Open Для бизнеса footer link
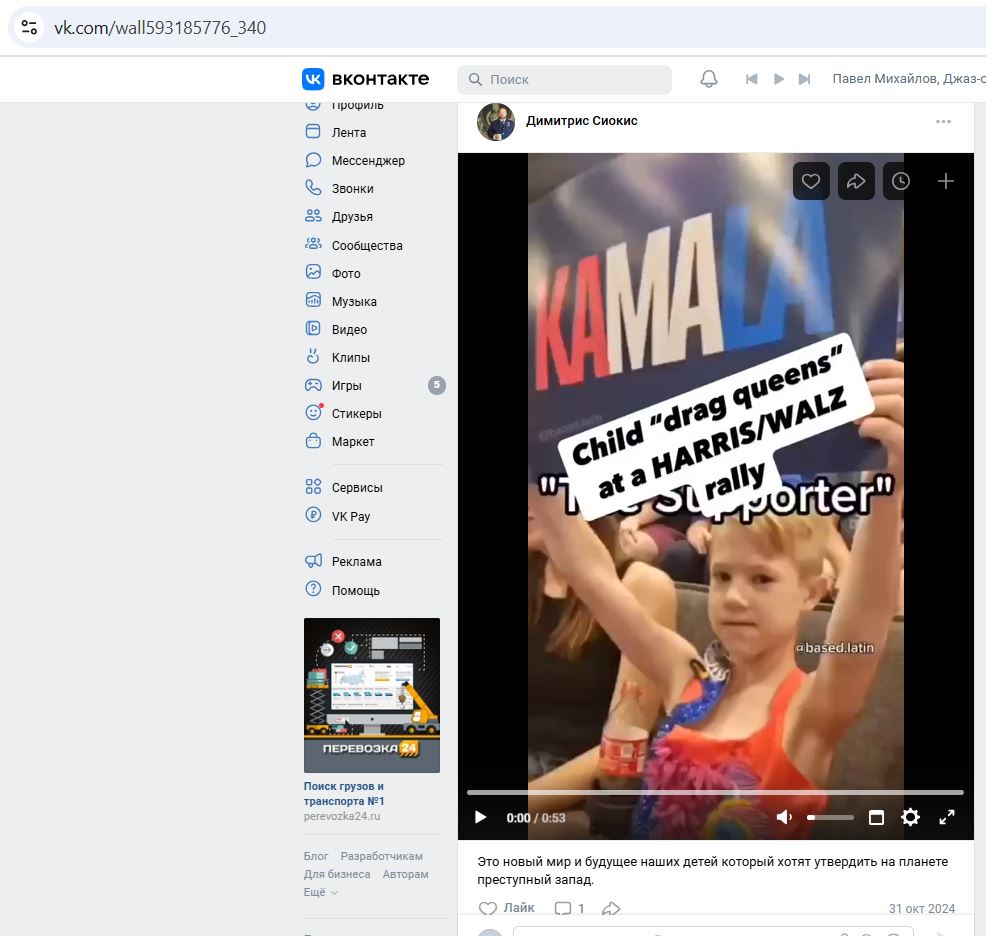 coord(337,874)
